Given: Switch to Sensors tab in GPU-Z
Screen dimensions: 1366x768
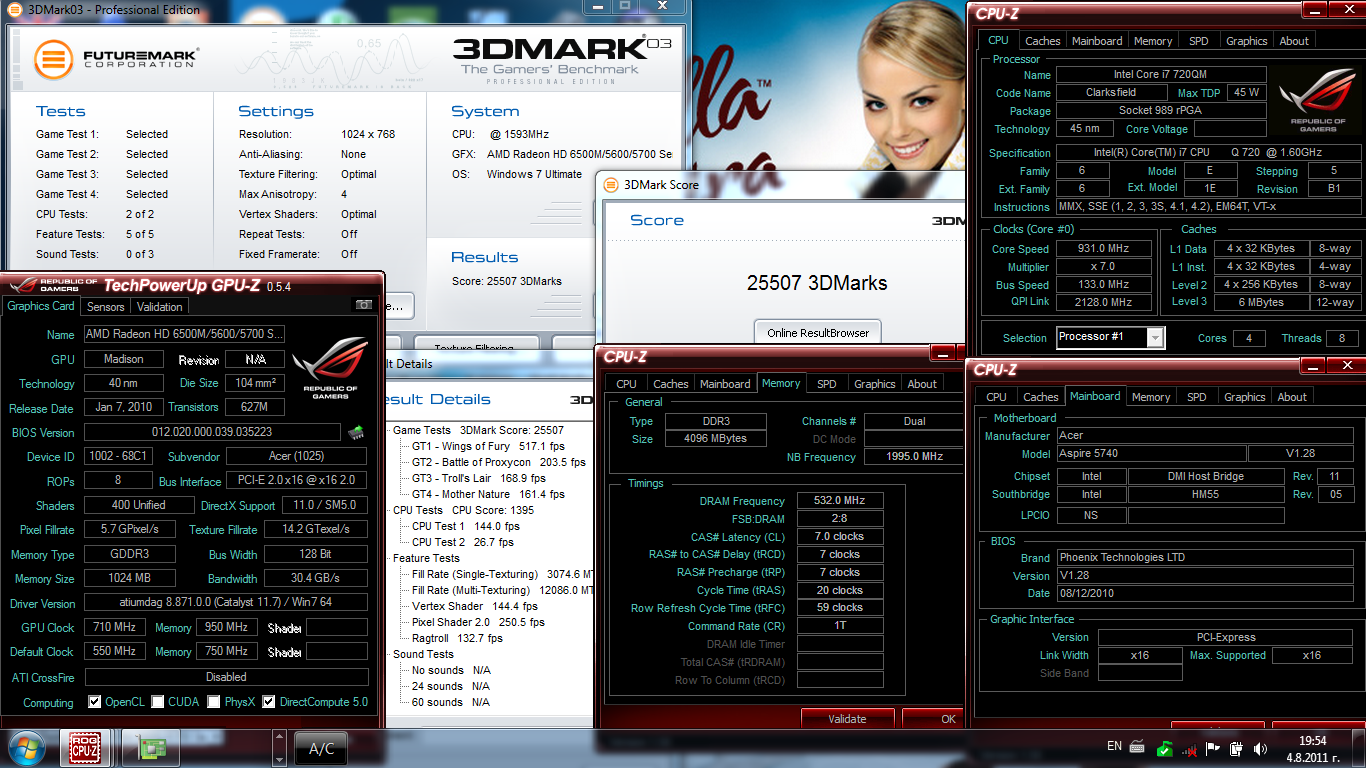Looking at the screenshot, I should point(106,307).
